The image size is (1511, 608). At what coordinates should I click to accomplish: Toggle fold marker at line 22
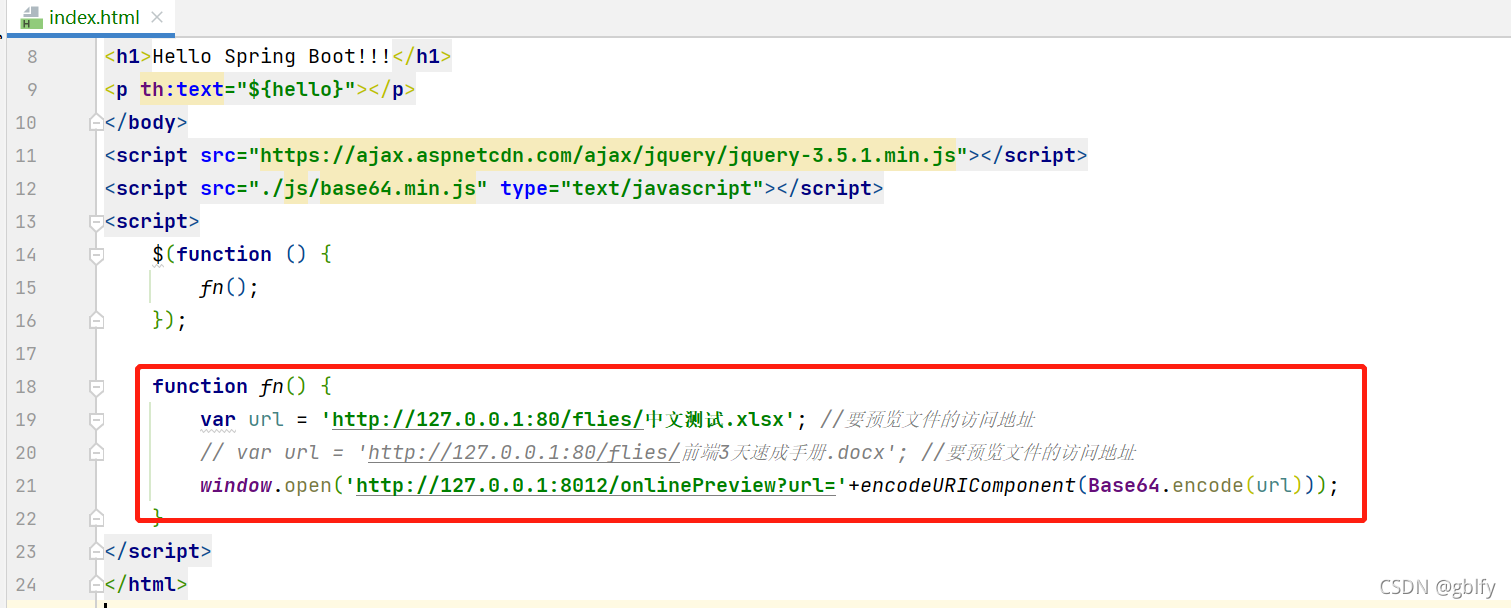(96, 519)
